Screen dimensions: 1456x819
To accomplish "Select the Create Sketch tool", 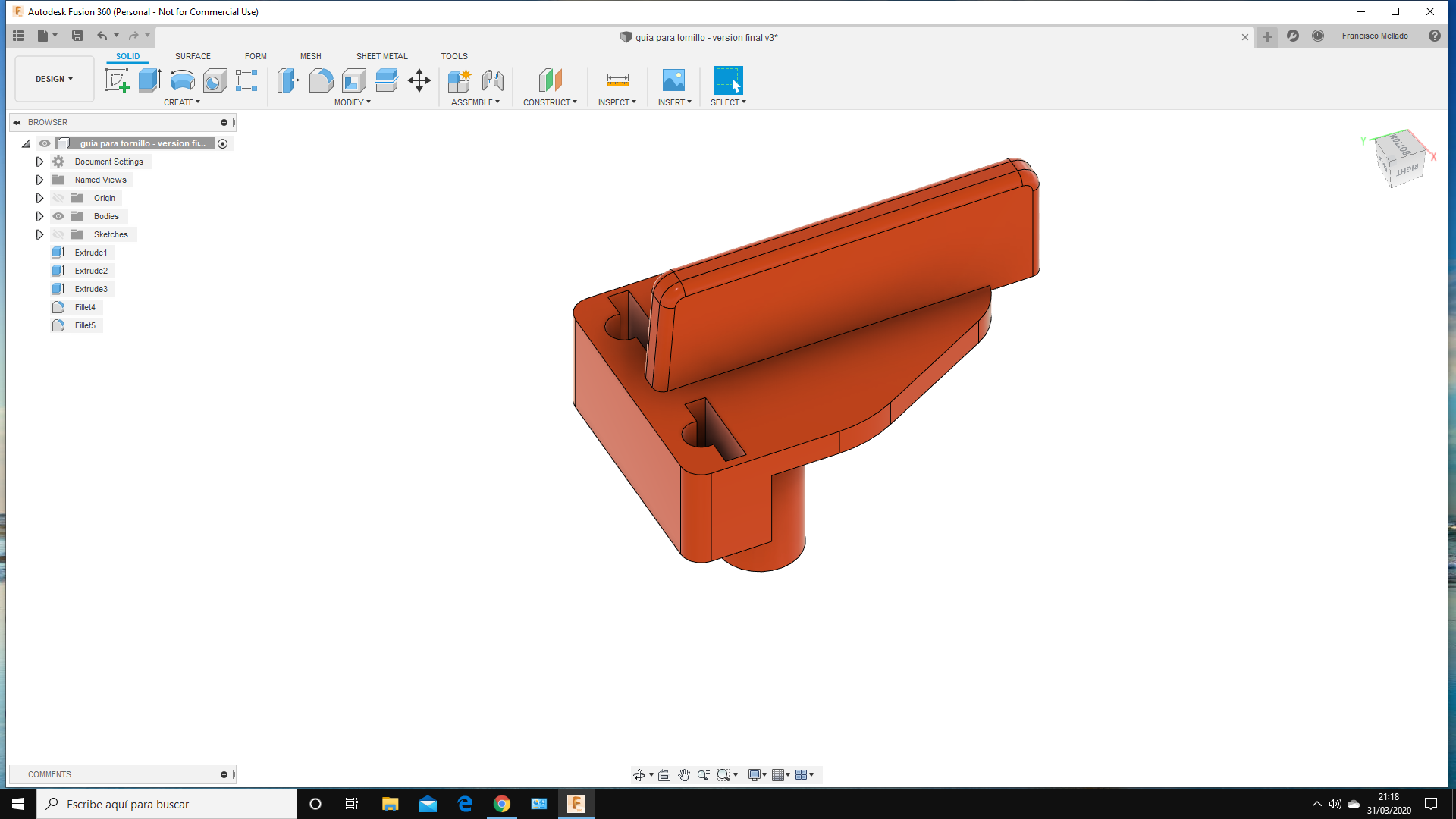I will click(117, 80).
